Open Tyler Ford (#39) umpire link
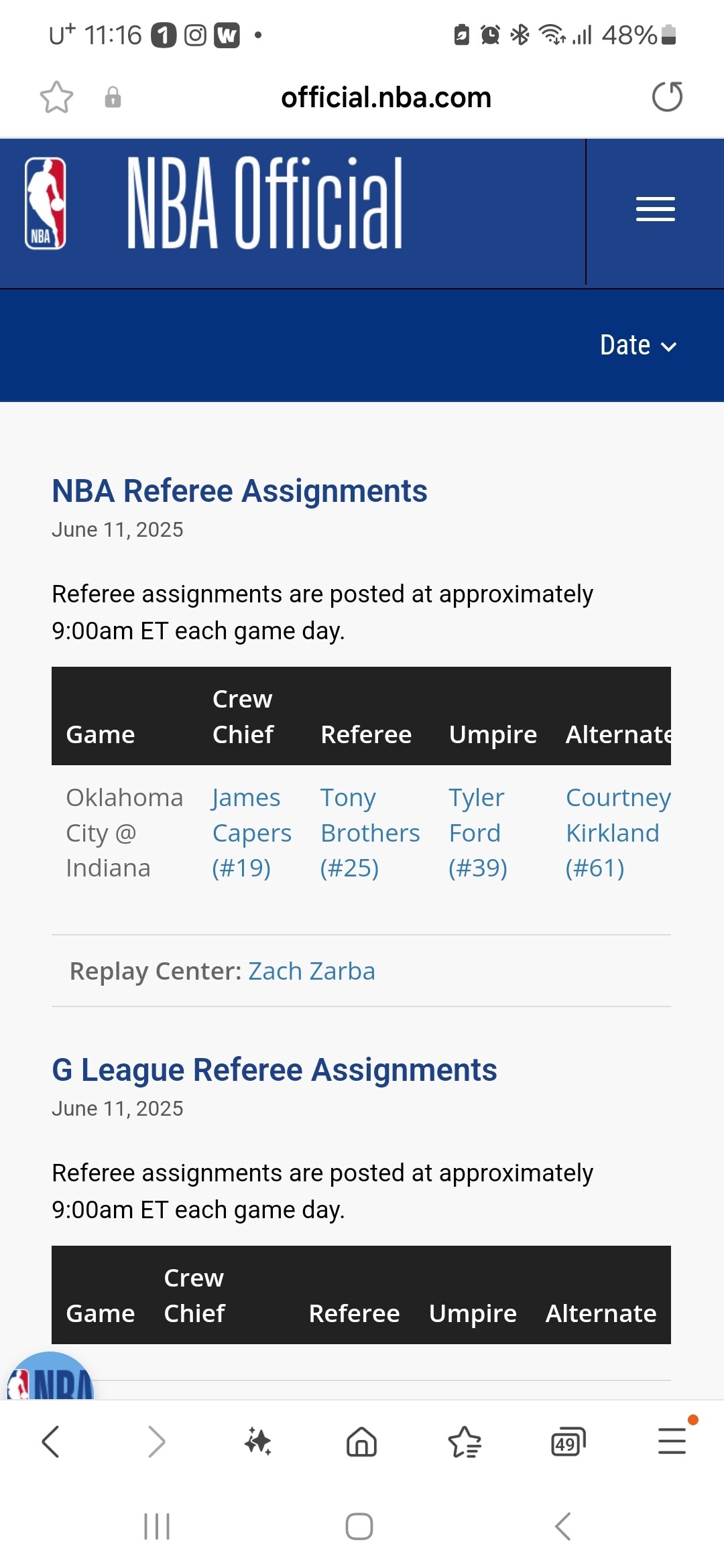Image resolution: width=724 pixels, height=1568 pixels. coord(477,833)
